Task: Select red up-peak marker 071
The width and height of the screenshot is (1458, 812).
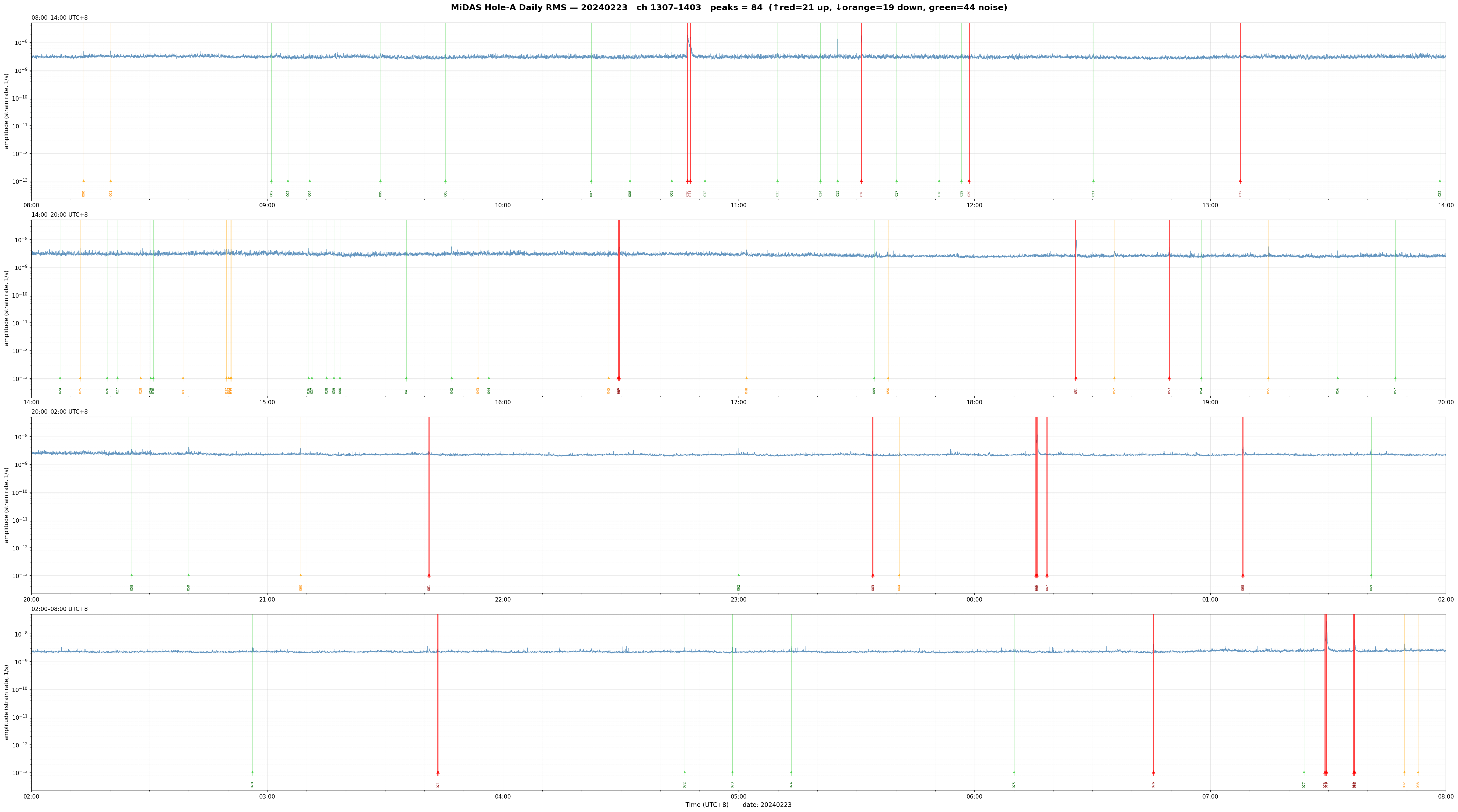Action: (x=438, y=772)
